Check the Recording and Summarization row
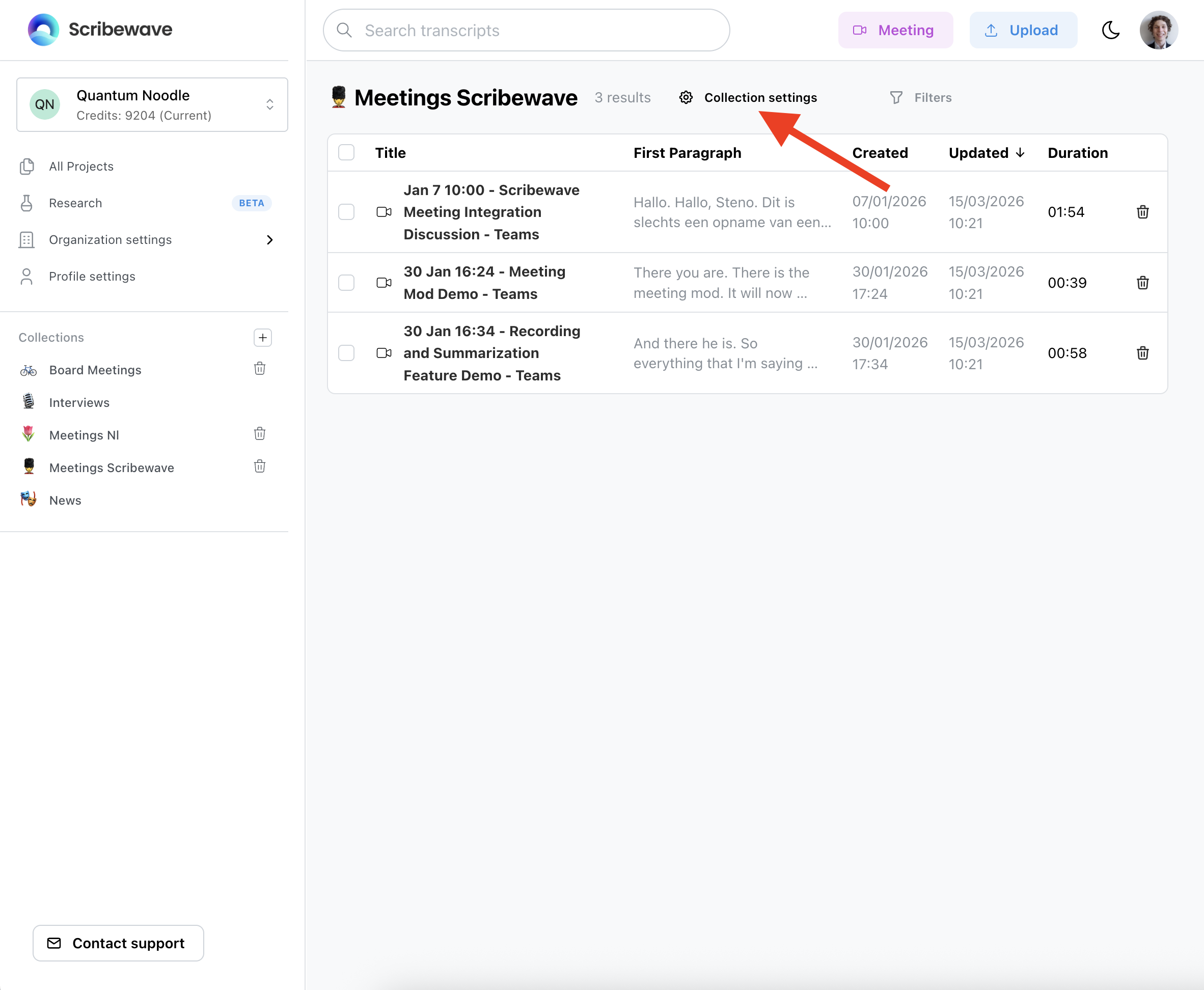 [x=346, y=353]
